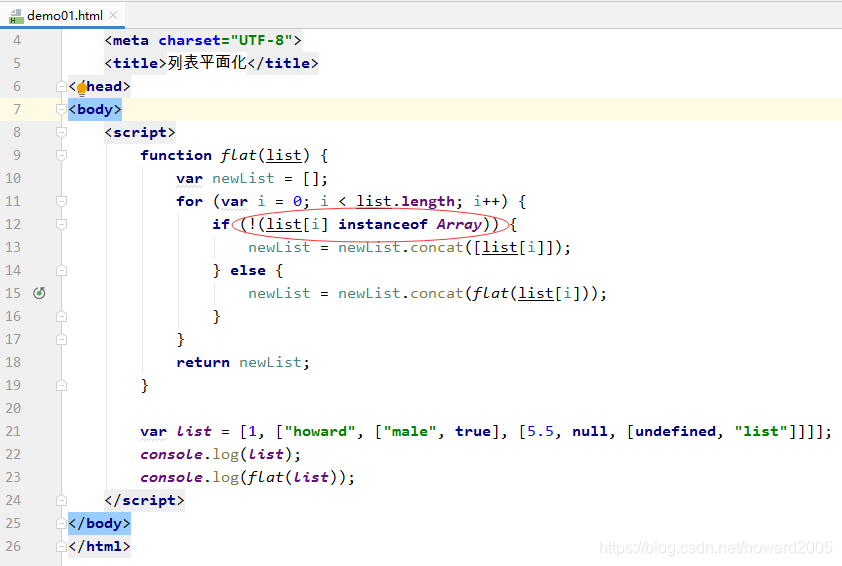Click 'var newList = [];' declaration
This screenshot has height=566, width=842.
(252, 178)
